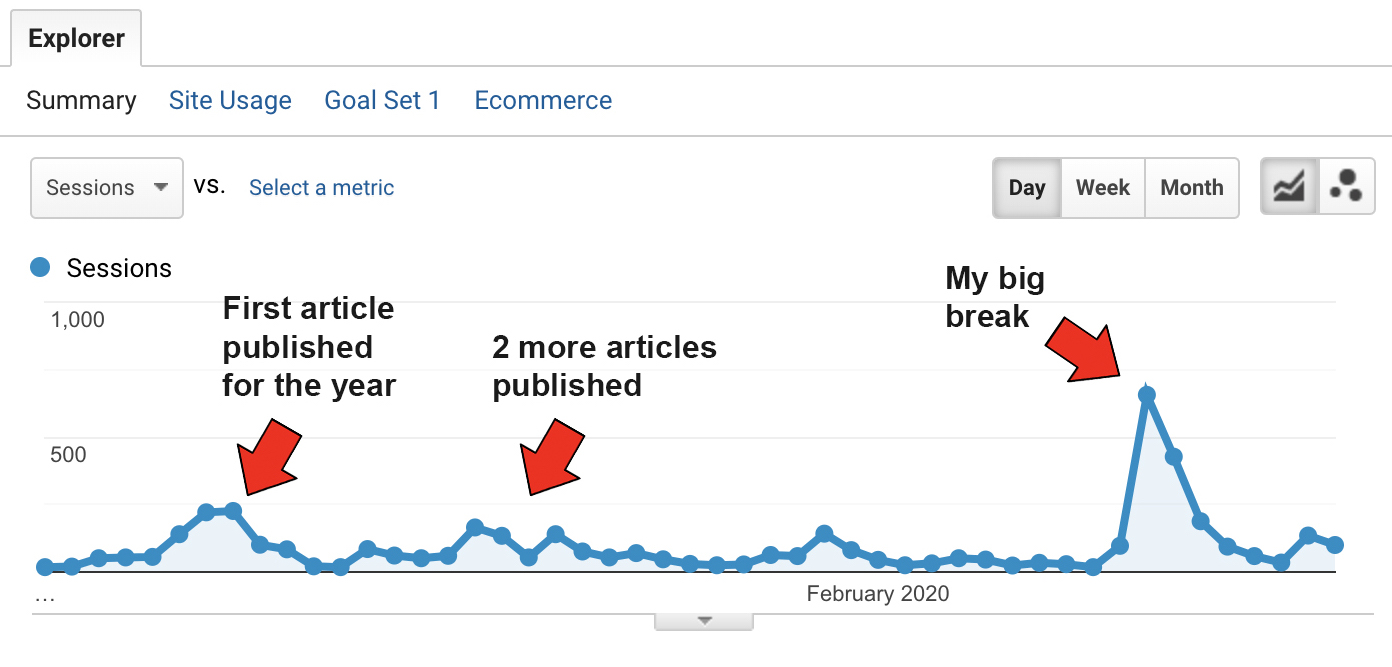
Task: Open the Ecommerce view
Action: point(543,100)
